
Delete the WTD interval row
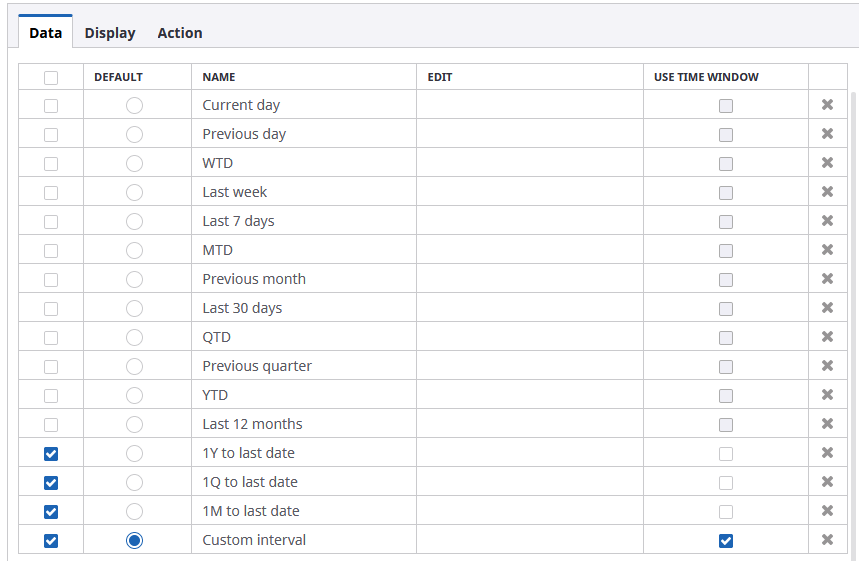pyautogui.click(x=827, y=163)
